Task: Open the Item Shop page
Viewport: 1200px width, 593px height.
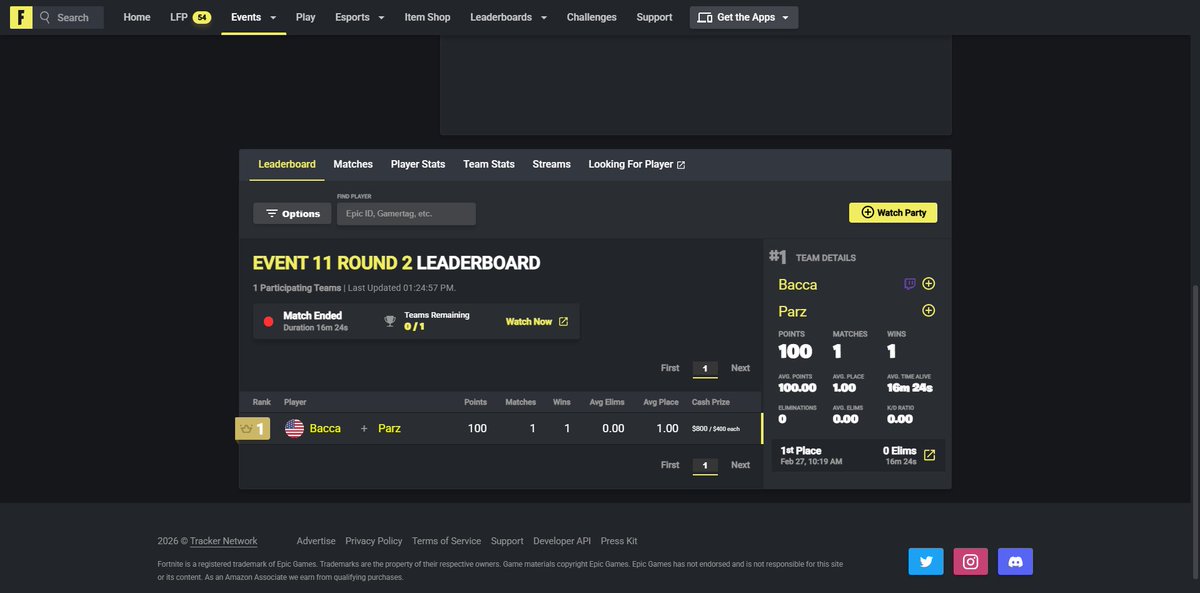Action: click(x=427, y=17)
